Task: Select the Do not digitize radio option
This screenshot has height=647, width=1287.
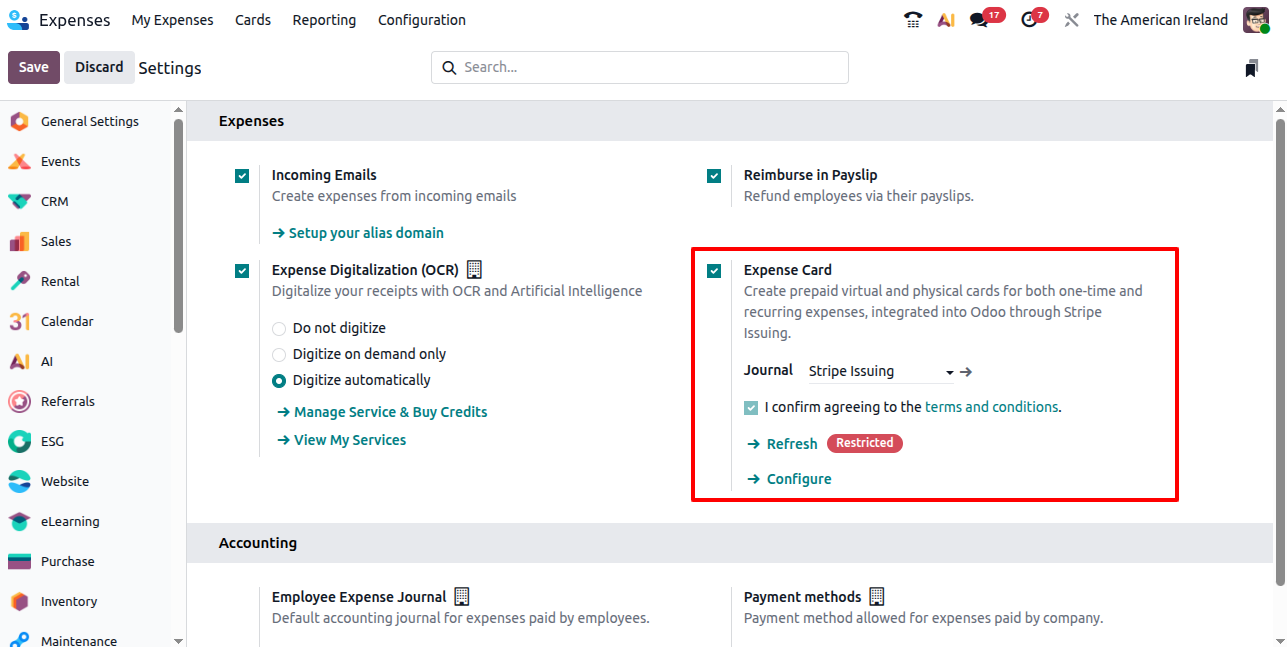Action: [x=279, y=328]
